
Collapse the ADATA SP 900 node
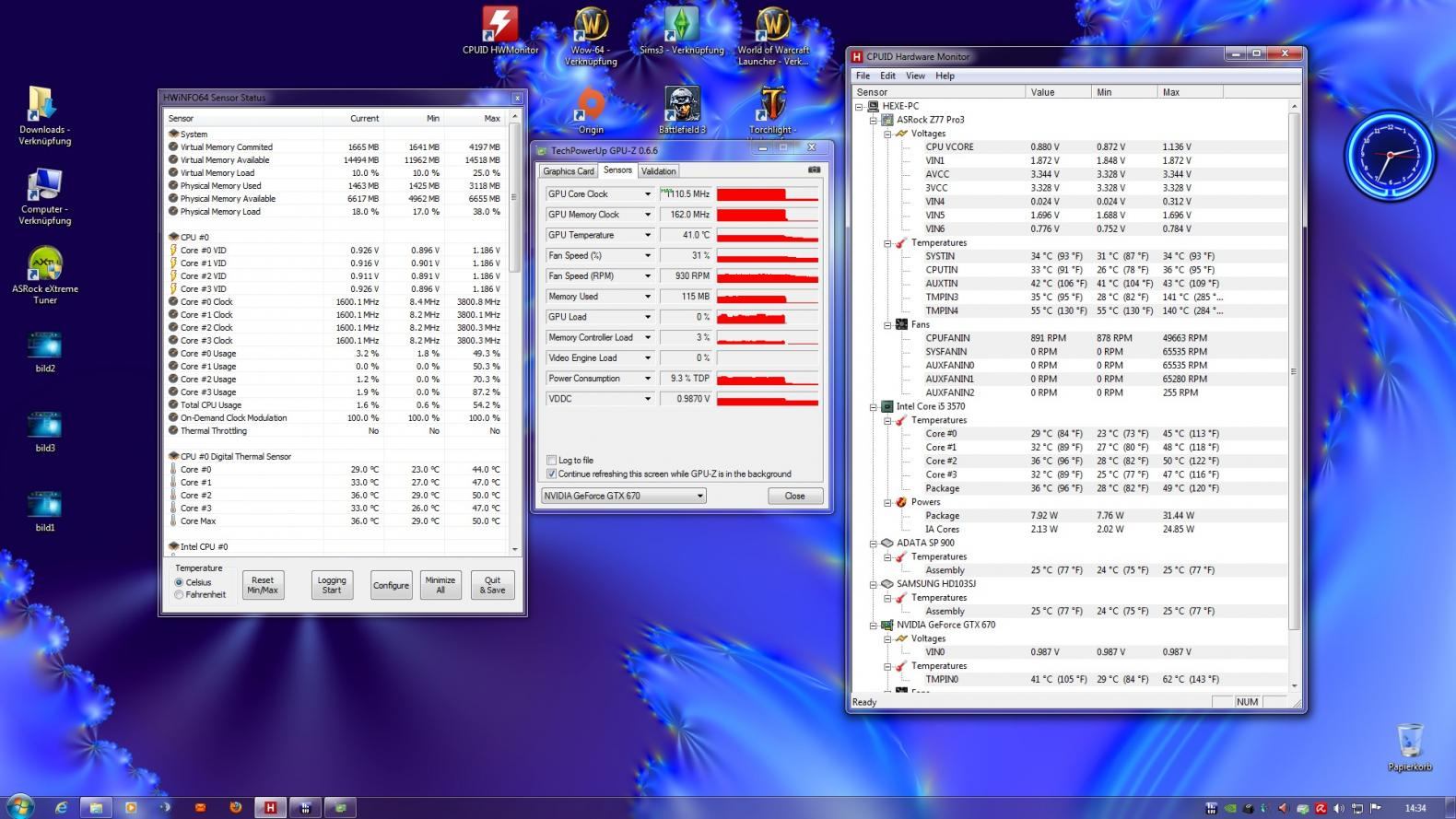873,543
